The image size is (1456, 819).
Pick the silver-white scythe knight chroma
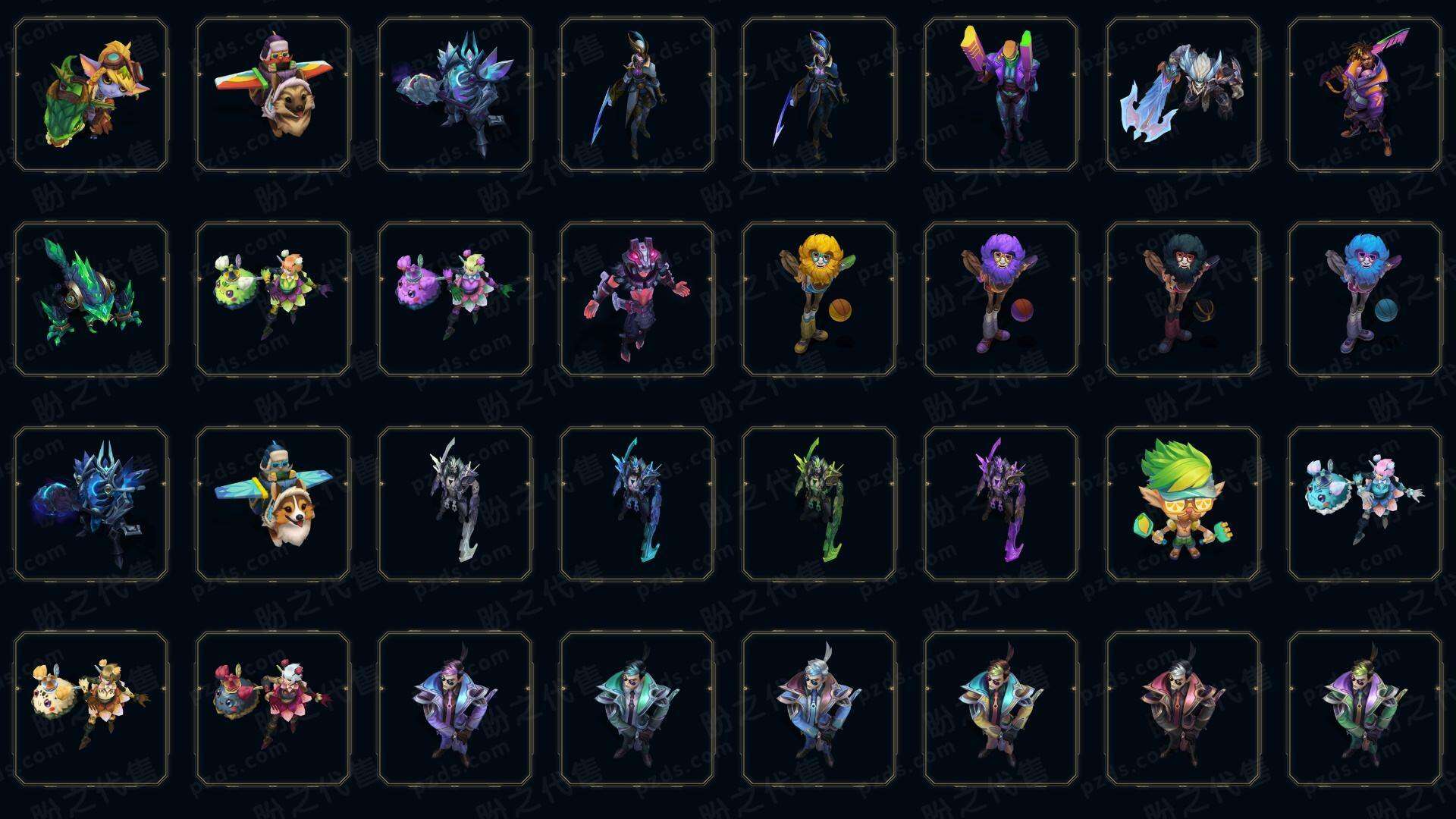tap(455, 504)
